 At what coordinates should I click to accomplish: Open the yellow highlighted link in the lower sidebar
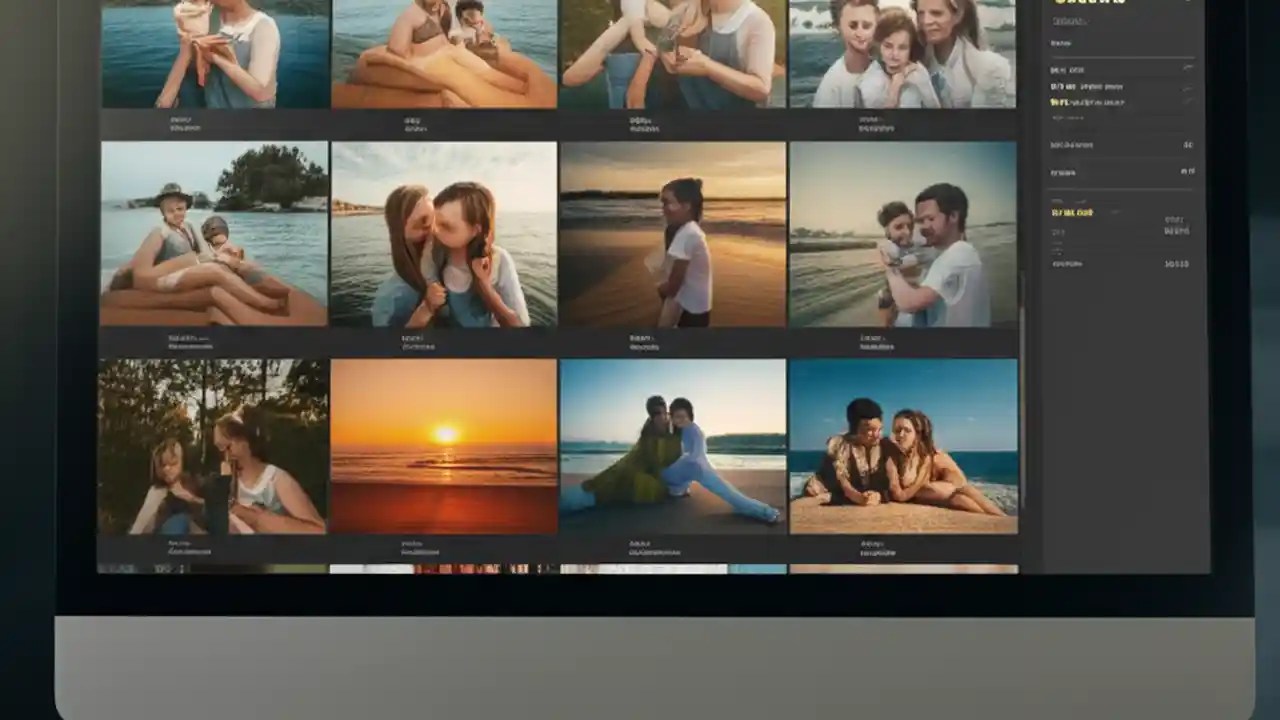point(1072,212)
